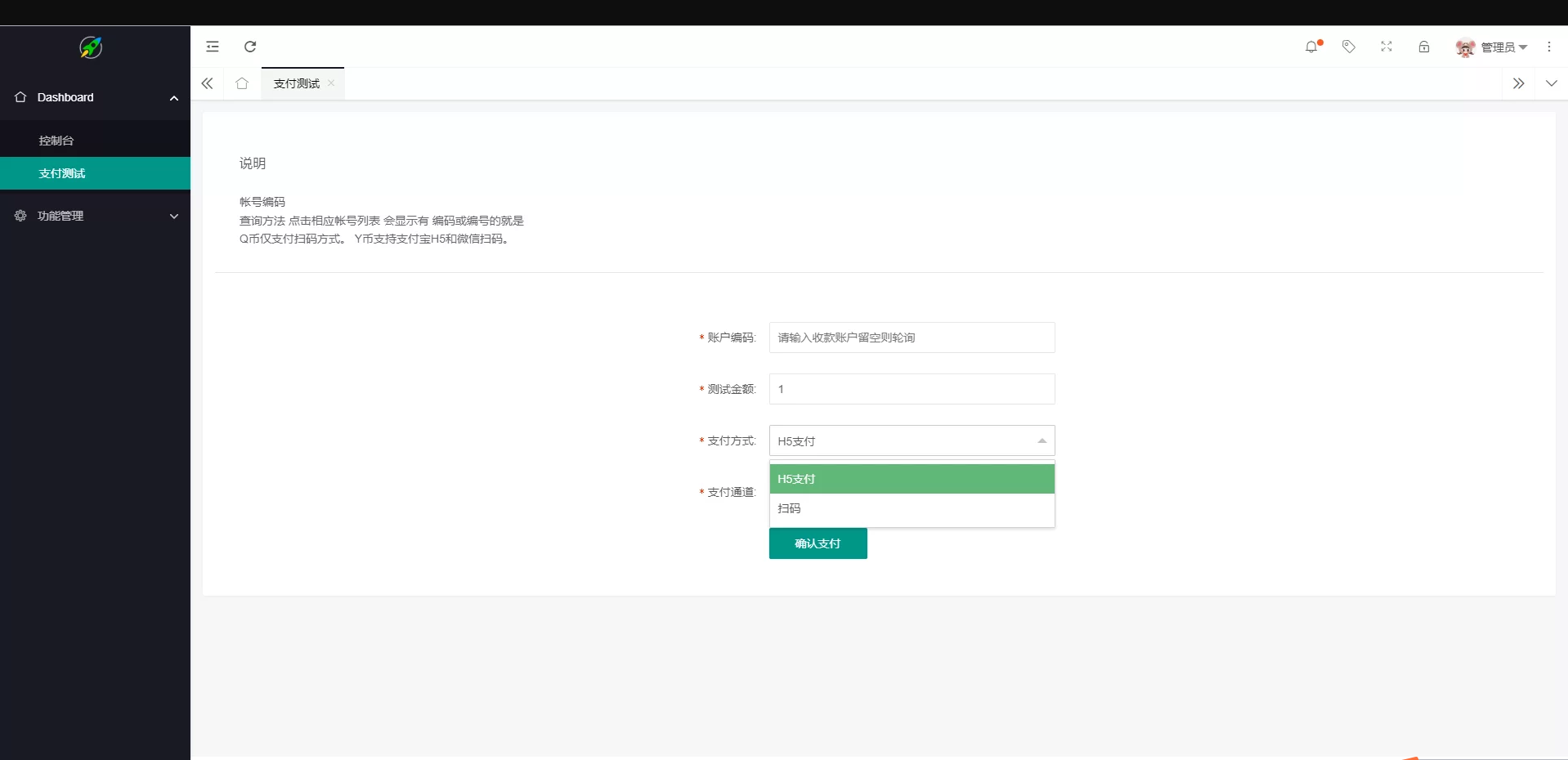Close the 支付测试 tab
This screenshot has width=1568, height=760.
[331, 83]
